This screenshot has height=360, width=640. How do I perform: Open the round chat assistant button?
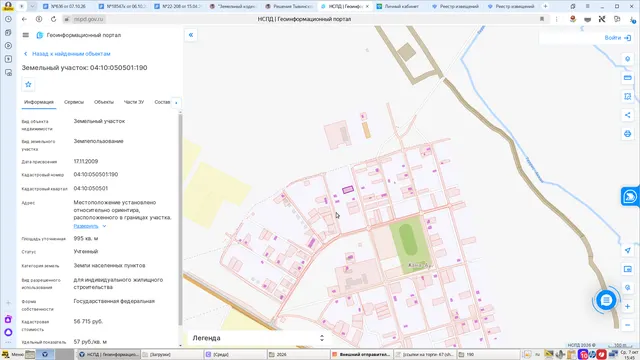point(606,300)
